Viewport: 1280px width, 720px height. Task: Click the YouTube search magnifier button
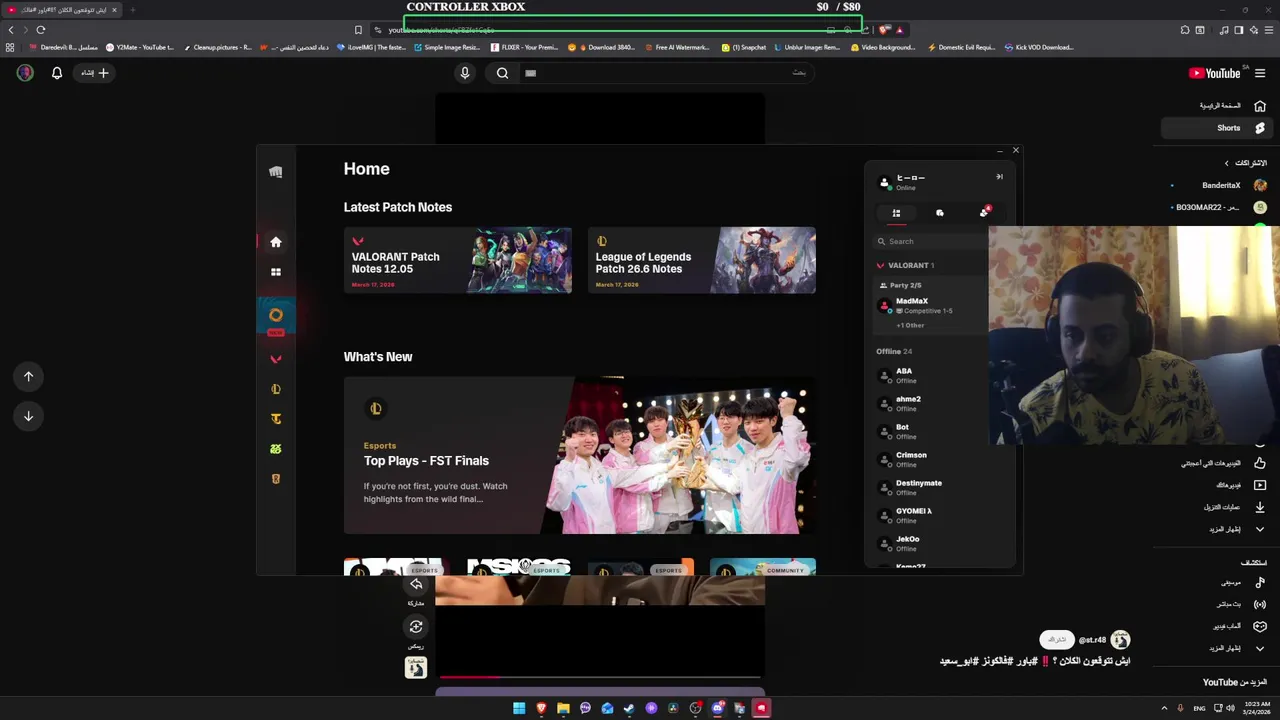click(503, 73)
